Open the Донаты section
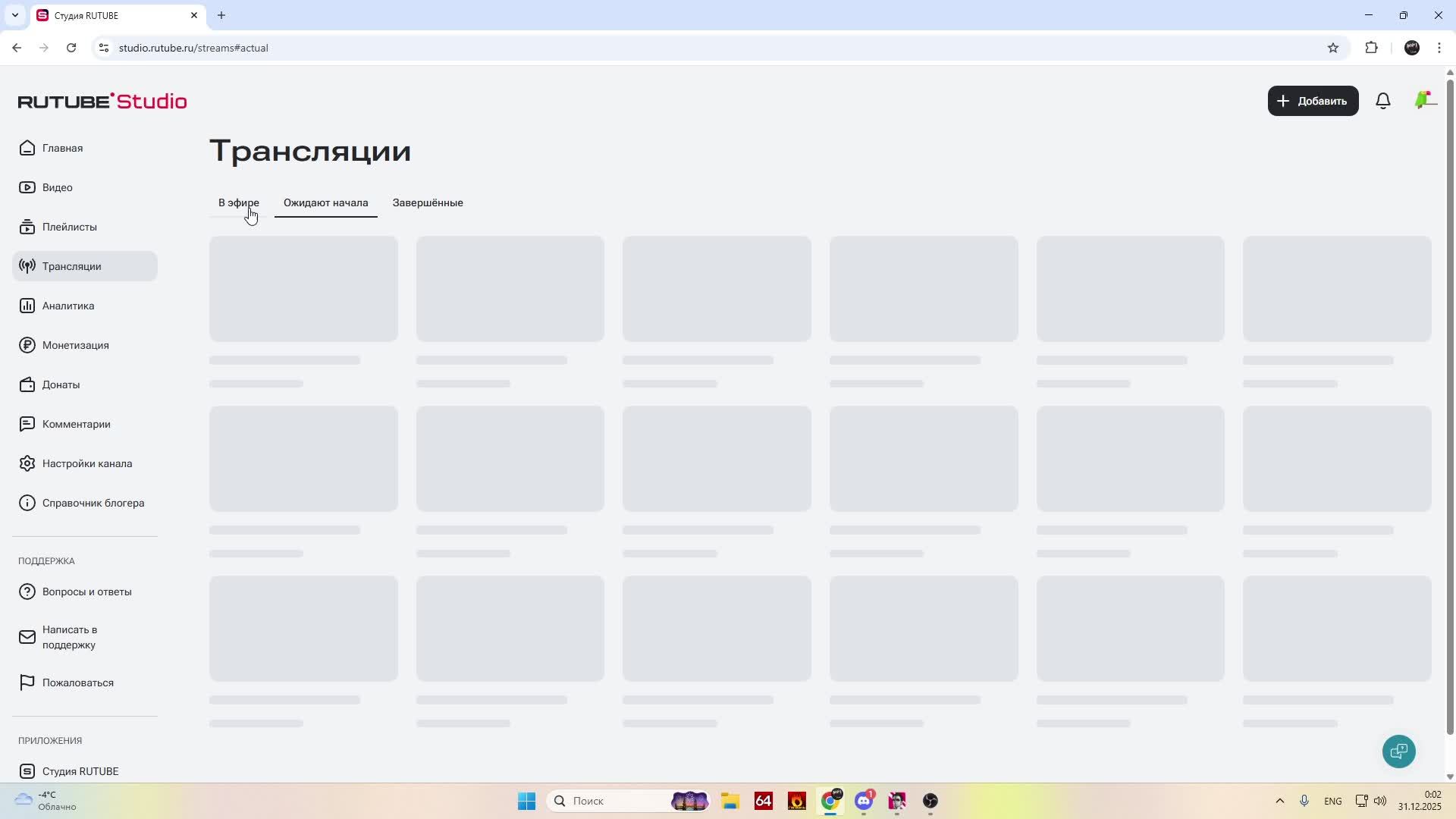 click(x=61, y=384)
